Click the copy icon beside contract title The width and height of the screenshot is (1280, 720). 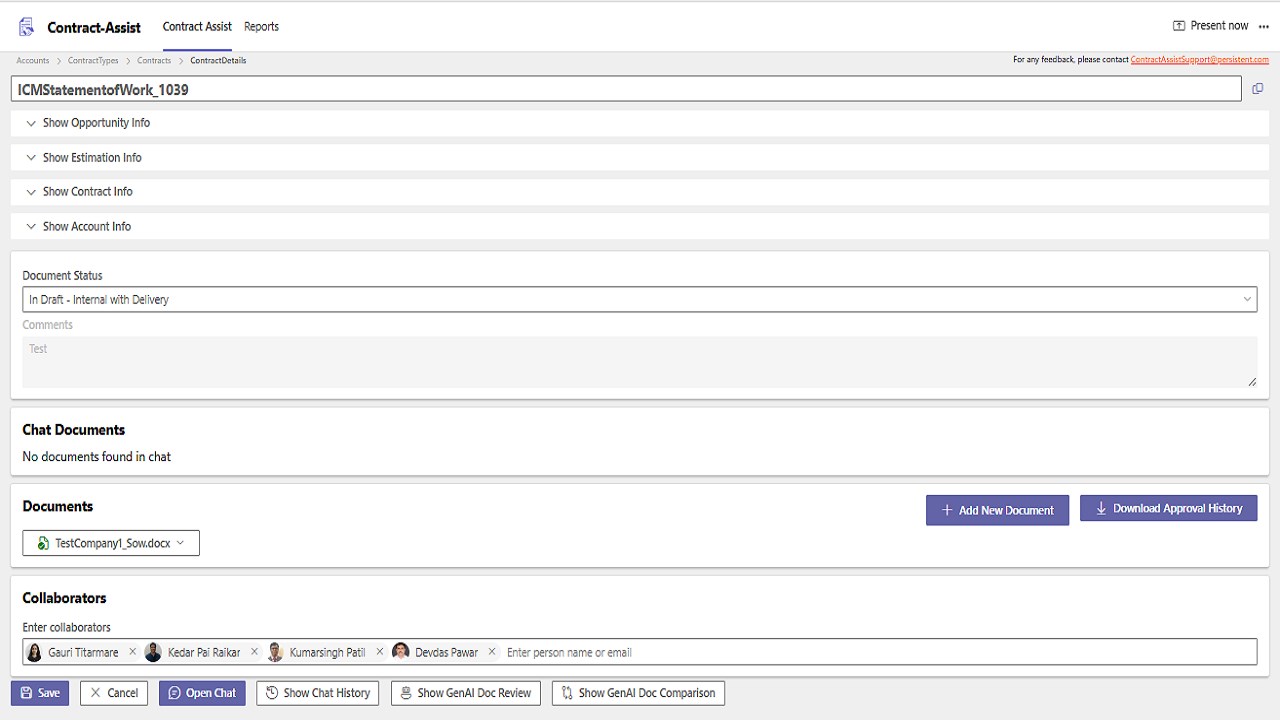tap(1258, 89)
